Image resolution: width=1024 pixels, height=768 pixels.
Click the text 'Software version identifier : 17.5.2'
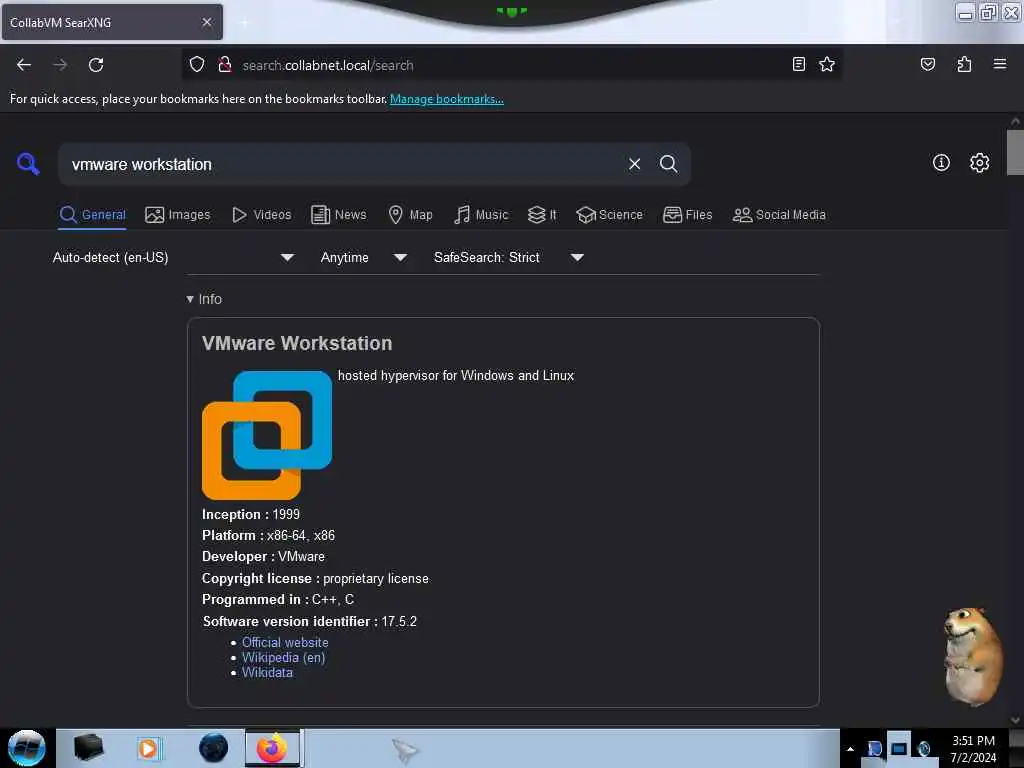(310, 621)
